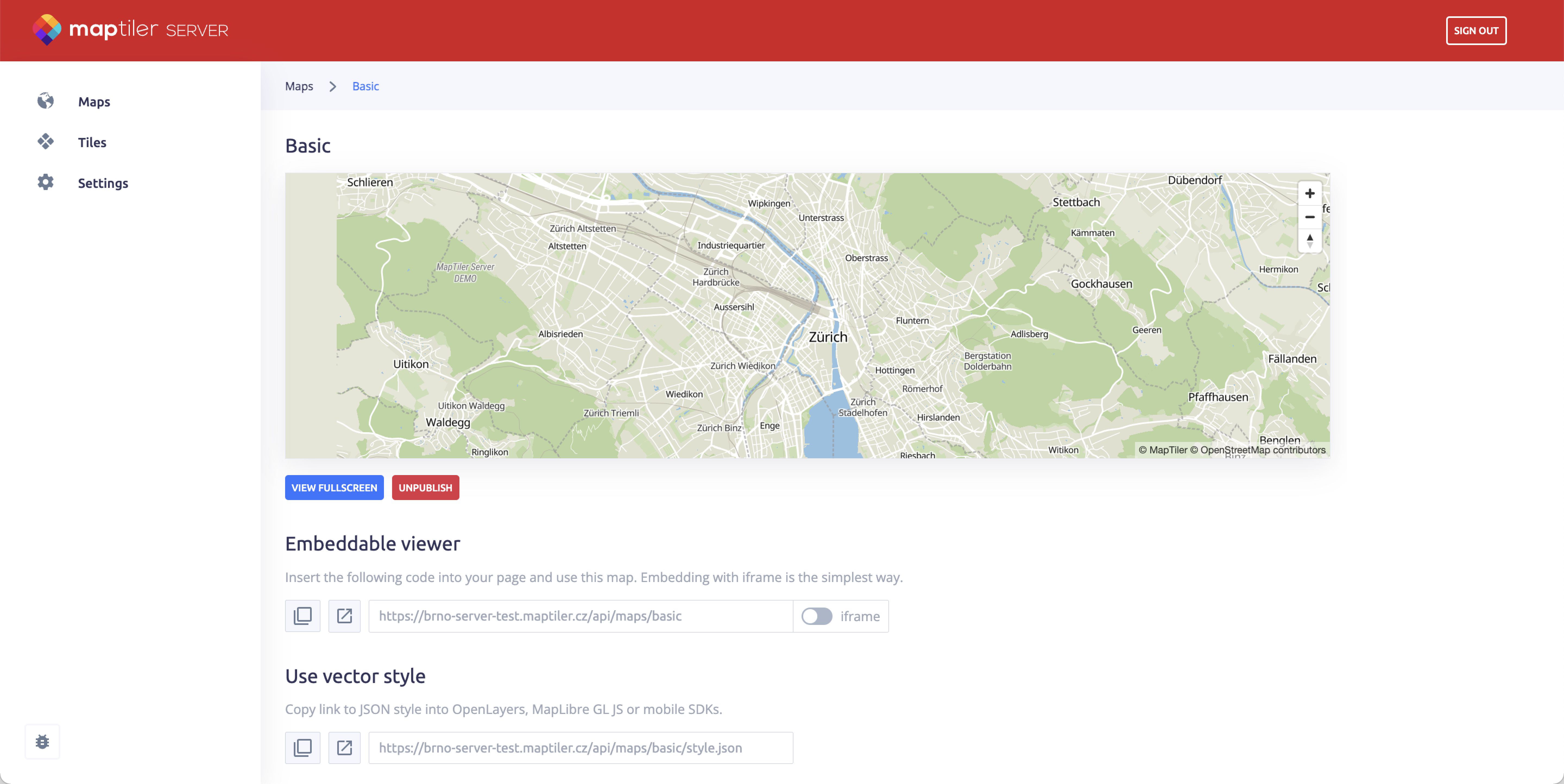Open the Settings menu item
Viewport: 1564px width, 784px height.
pyautogui.click(x=103, y=183)
